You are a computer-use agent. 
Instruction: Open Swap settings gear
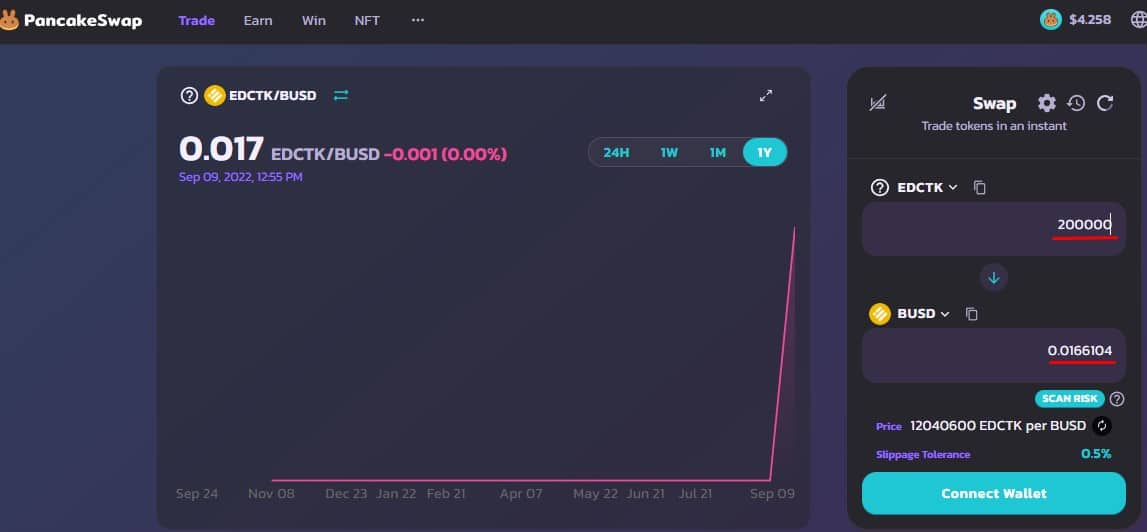[1047, 102]
